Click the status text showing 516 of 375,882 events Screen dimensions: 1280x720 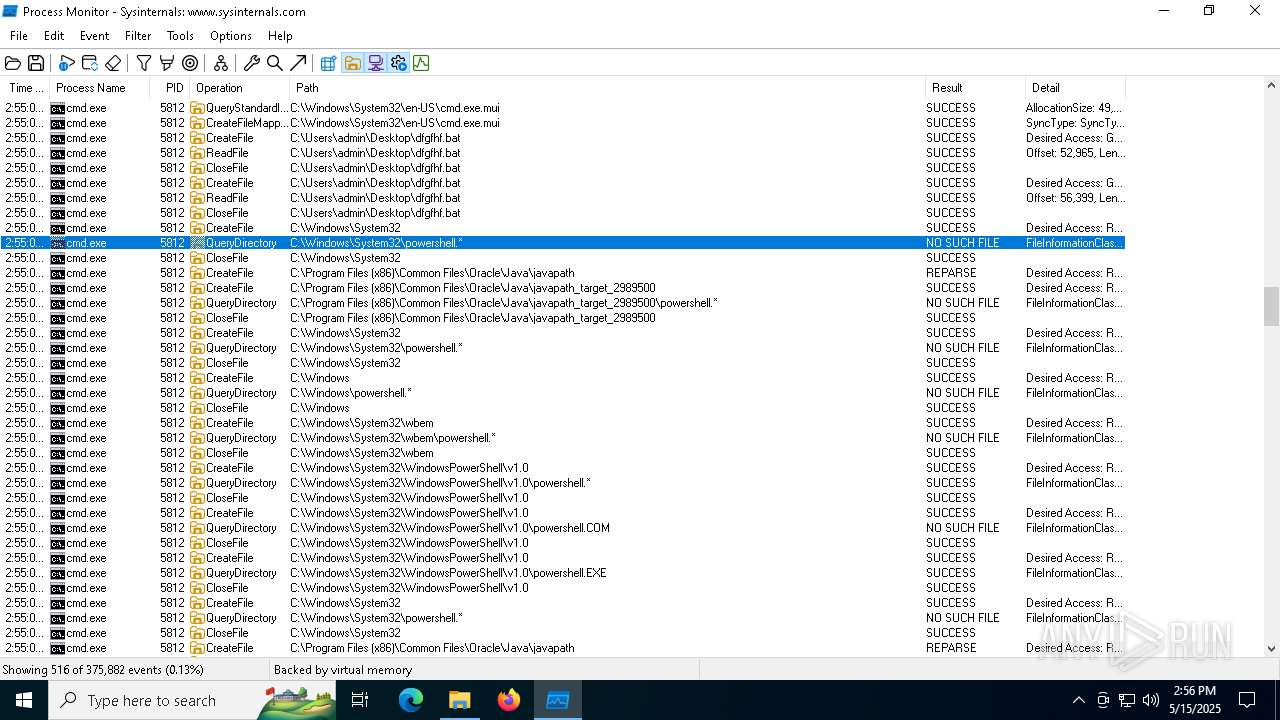(x=103, y=670)
